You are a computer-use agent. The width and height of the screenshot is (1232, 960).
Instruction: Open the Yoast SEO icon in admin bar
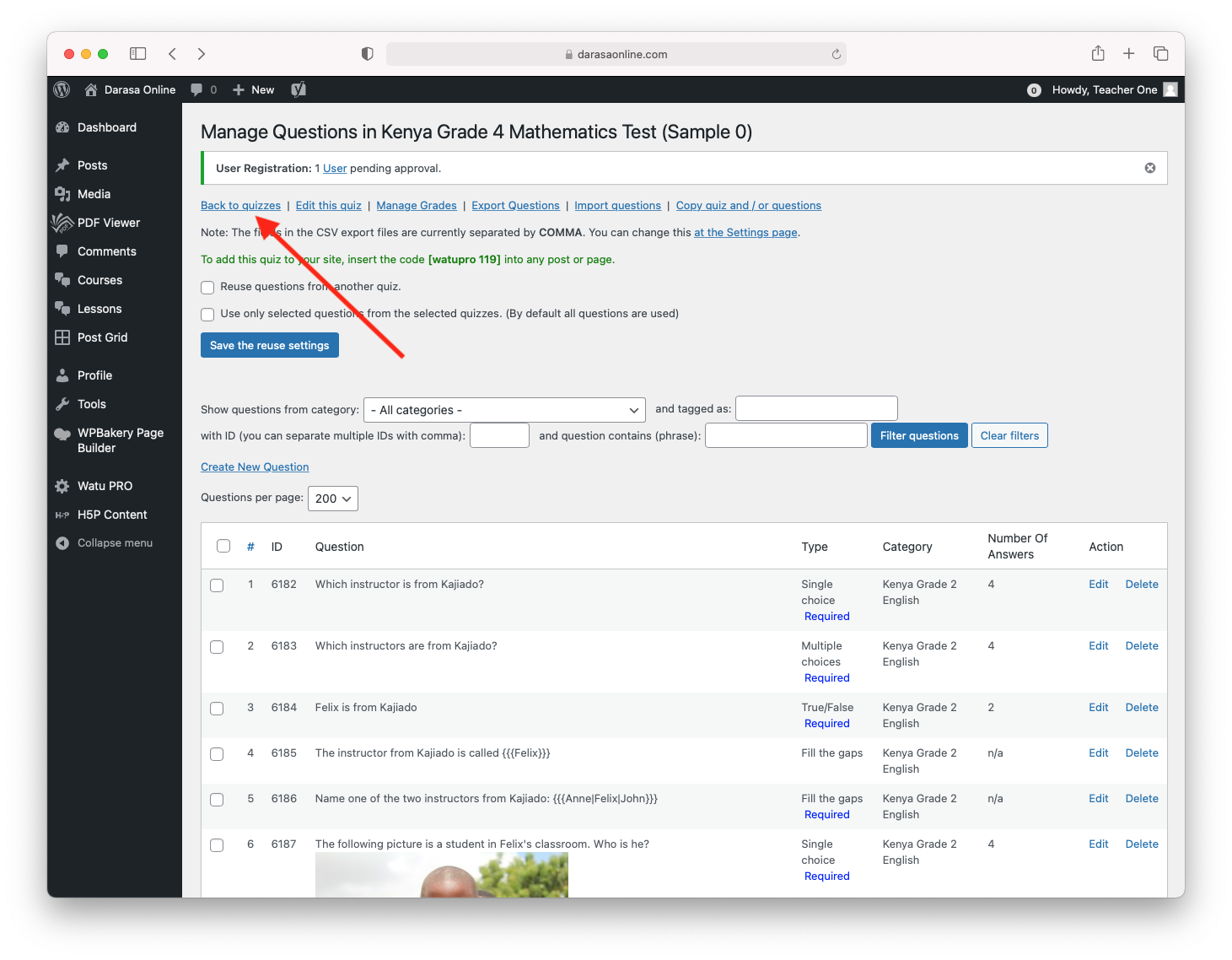299,89
